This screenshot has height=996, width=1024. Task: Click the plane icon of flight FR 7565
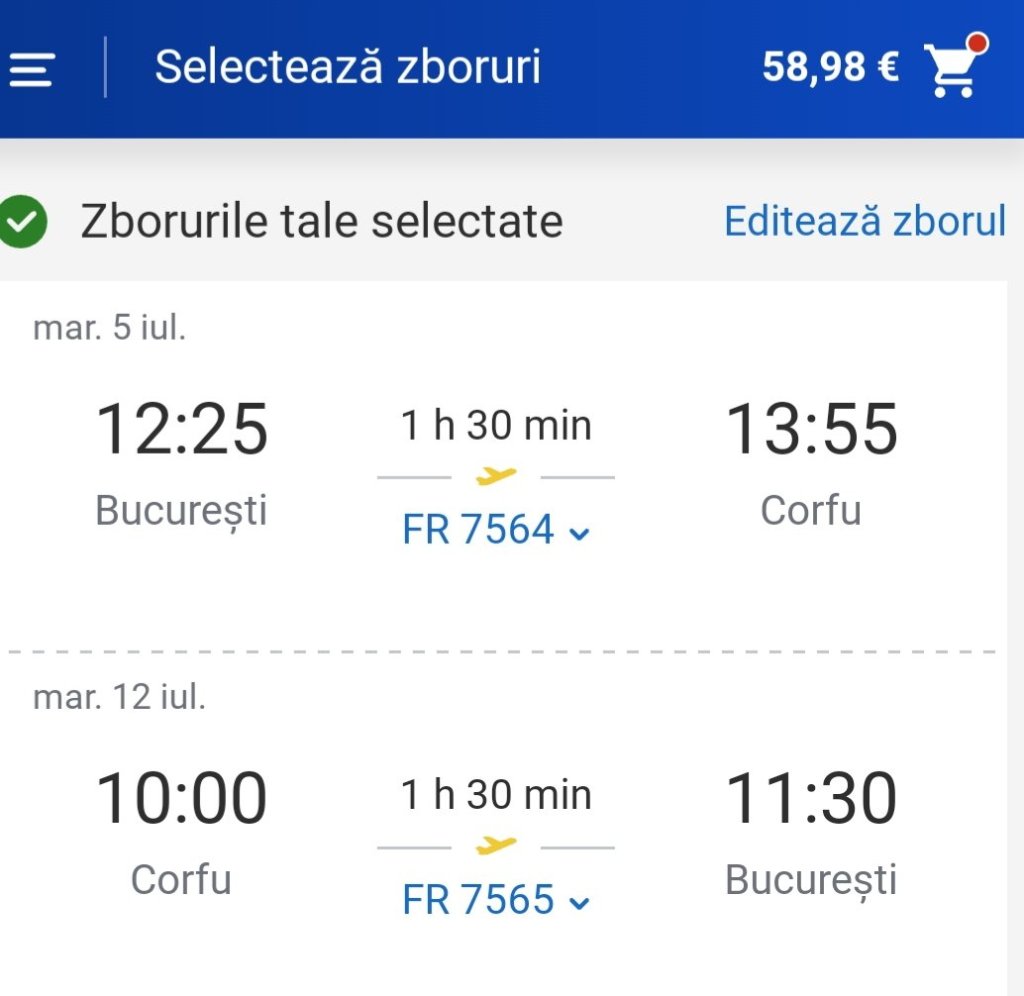coord(496,846)
